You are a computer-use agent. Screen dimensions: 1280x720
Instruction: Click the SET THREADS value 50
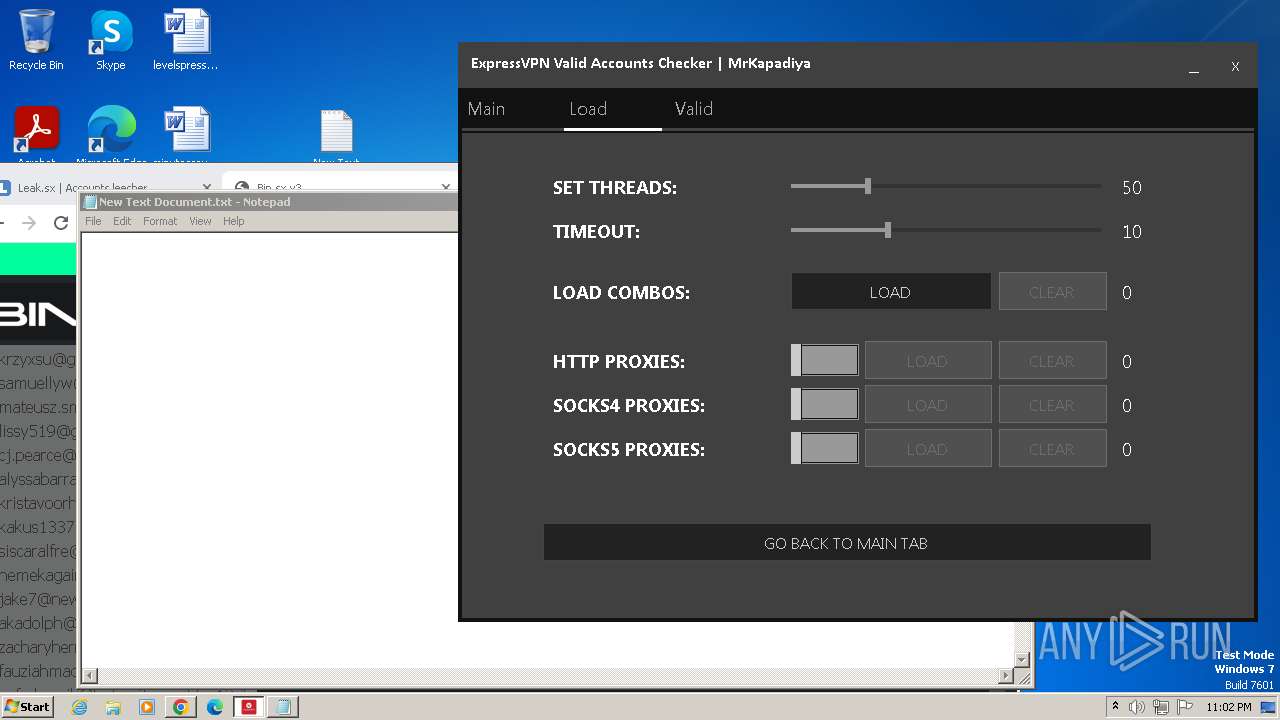[x=1132, y=188]
